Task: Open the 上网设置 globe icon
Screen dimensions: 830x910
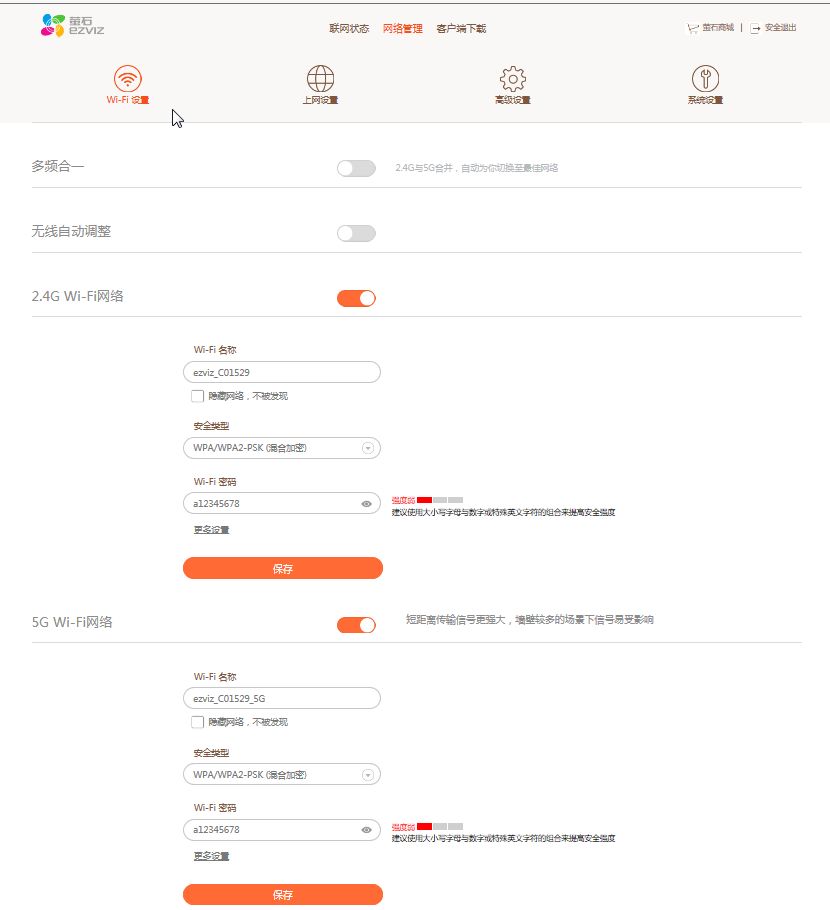Action: tap(320, 79)
